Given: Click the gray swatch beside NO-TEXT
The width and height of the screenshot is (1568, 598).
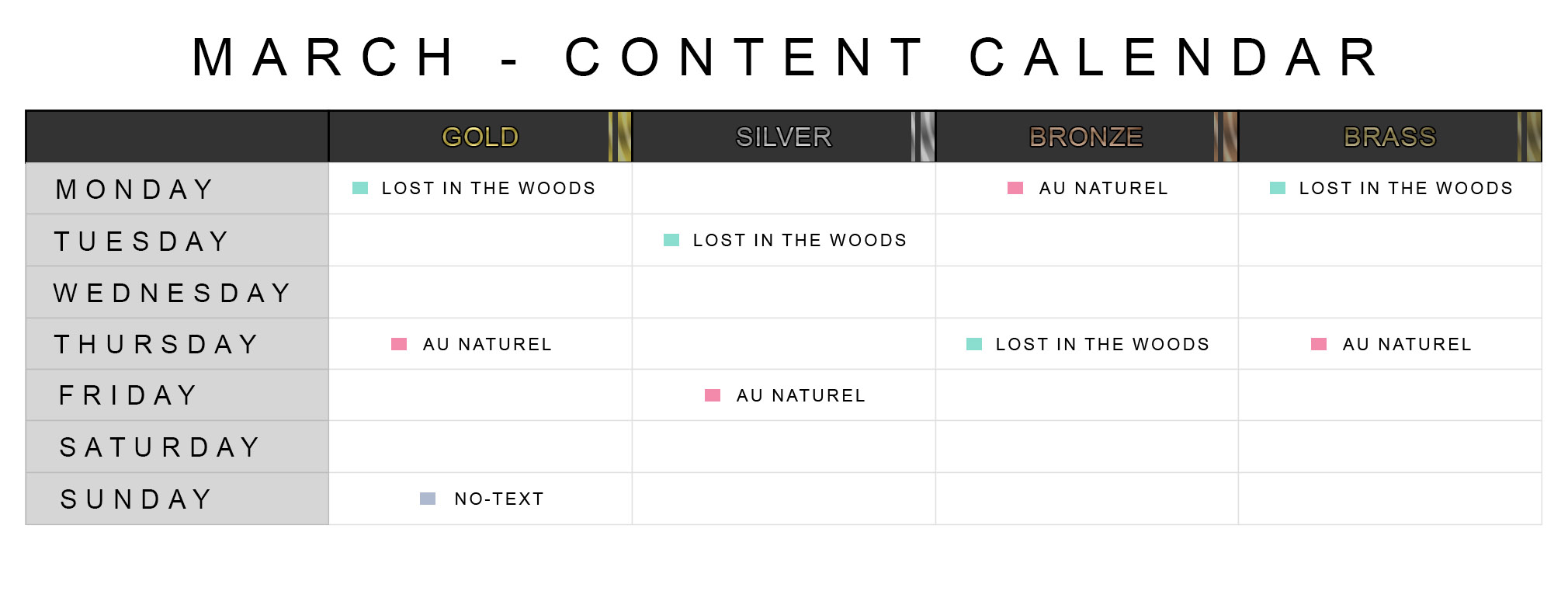Looking at the screenshot, I should pyautogui.click(x=428, y=499).
